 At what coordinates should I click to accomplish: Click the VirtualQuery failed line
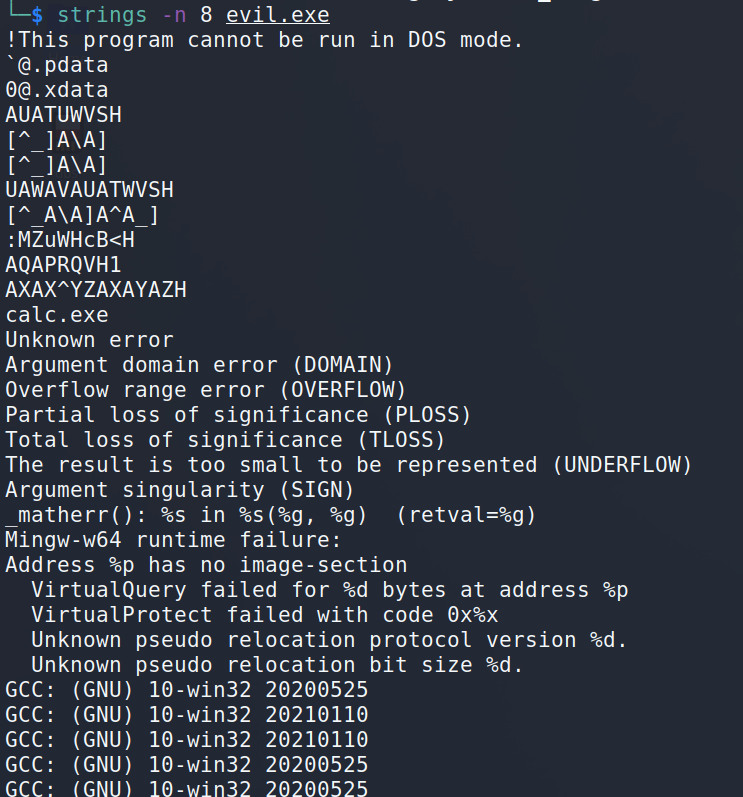coord(330,590)
